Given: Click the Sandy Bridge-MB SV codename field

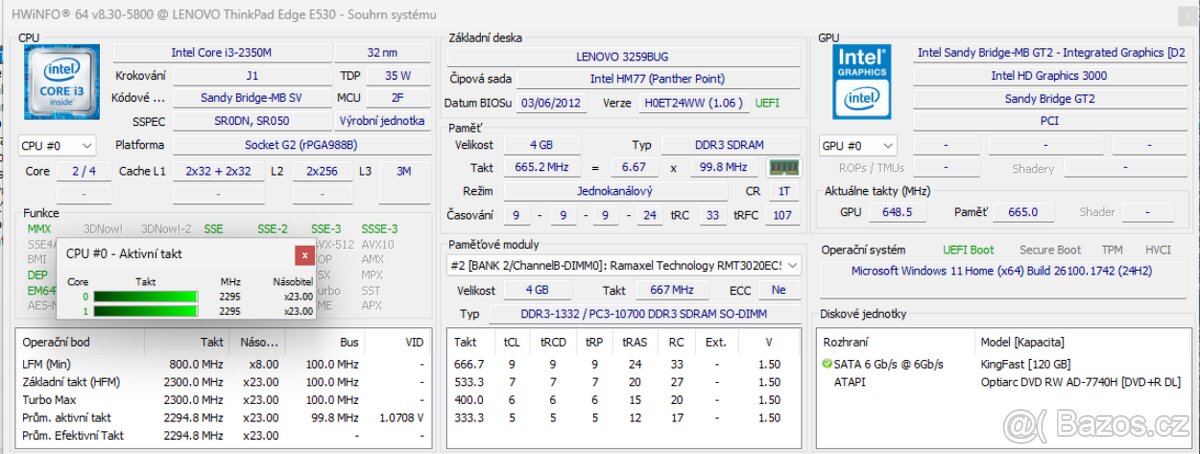Looking at the screenshot, I should click(x=251, y=98).
